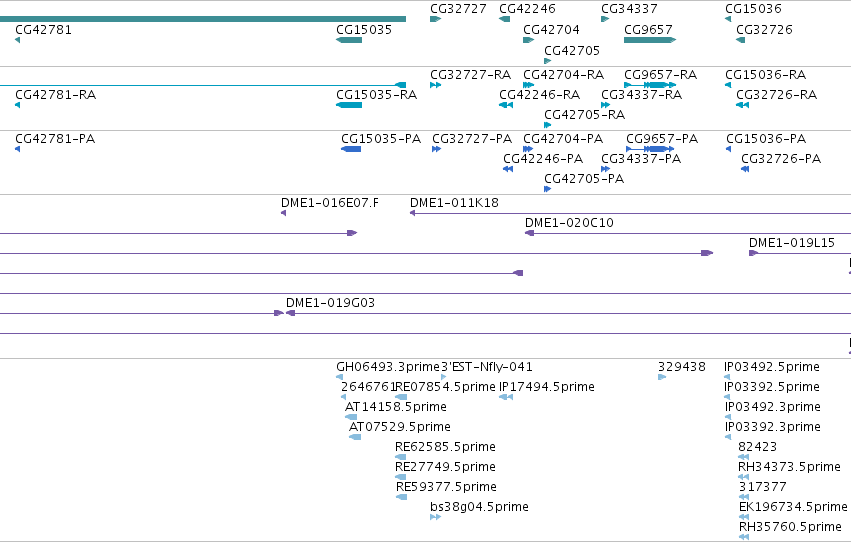Image resolution: width=851 pixels, height=542 pixels.
Task: Click transcript CG32727-RA label
Action: click(x=471, y=74)
